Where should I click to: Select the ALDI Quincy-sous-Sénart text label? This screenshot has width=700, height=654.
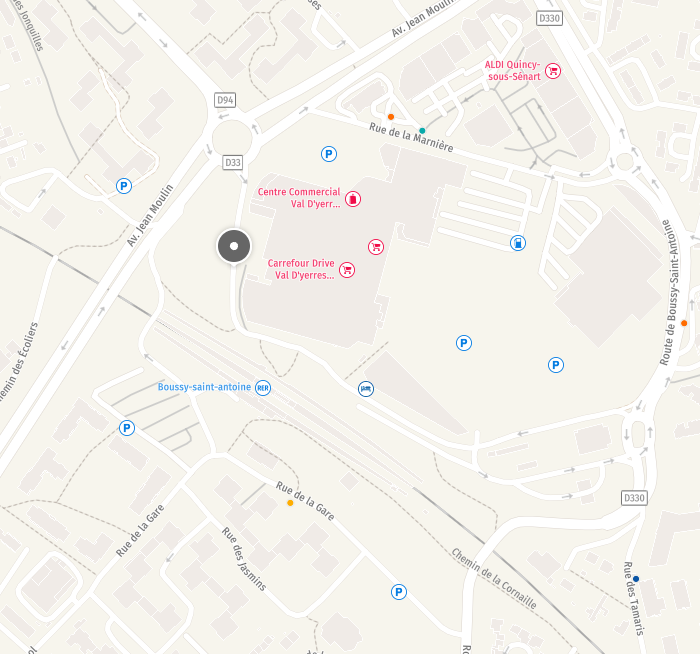[x=512, y=71]
